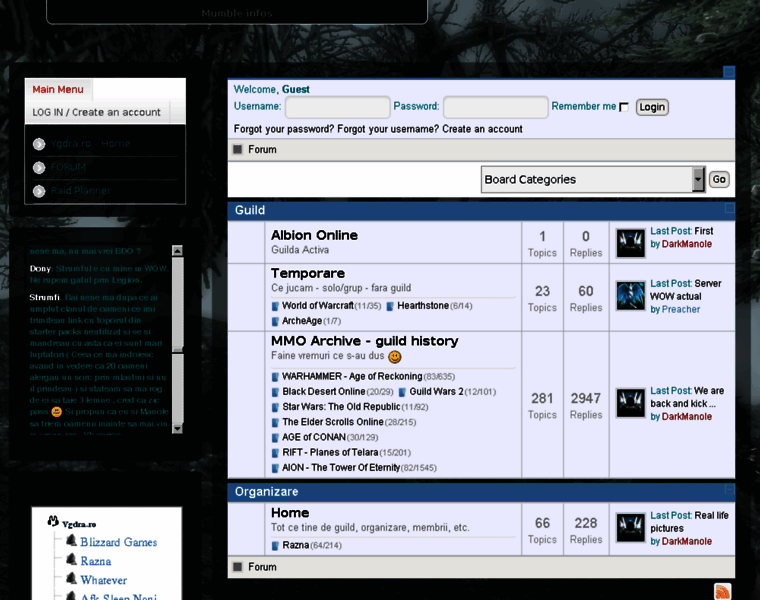
Task: Click the bottom Forum breadcrumb
Action: tap(262, 567)
